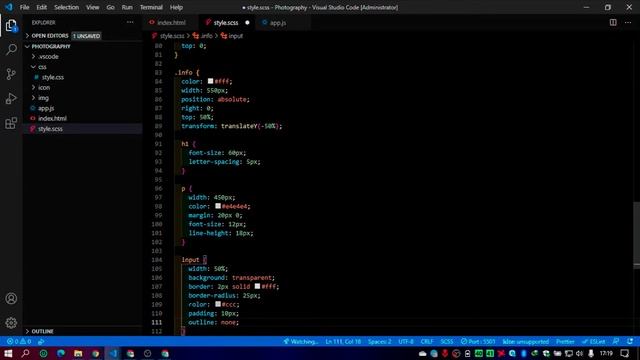Click the UTF-8 encoding status
Image resolution: width=640 pixels, height=360 pixels.
pos(406,342)
